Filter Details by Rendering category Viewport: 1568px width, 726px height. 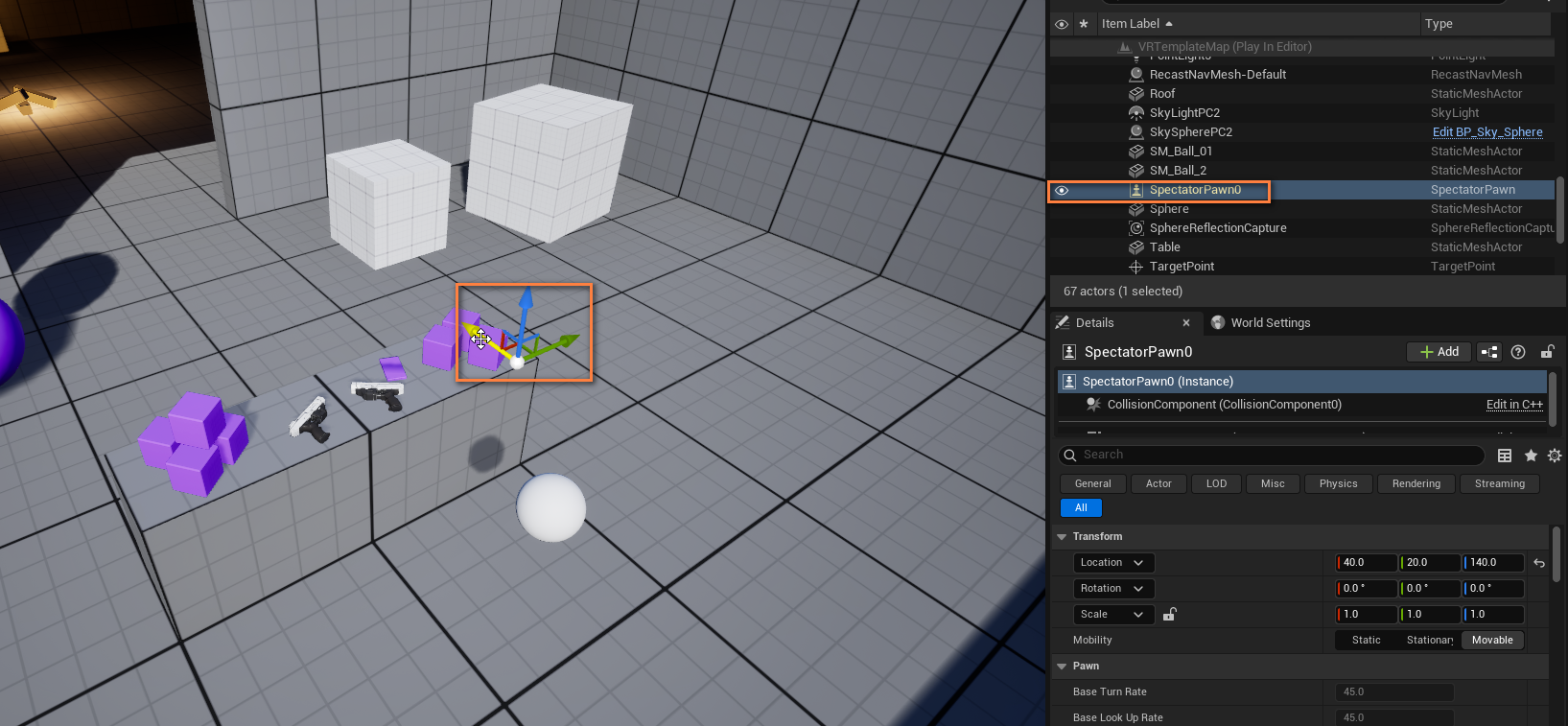tap(1416, 484)
